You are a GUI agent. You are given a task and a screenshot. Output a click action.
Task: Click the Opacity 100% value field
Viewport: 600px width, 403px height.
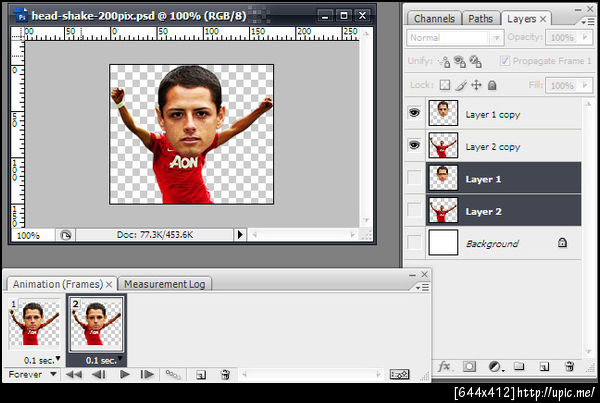(x=562, y=38)
